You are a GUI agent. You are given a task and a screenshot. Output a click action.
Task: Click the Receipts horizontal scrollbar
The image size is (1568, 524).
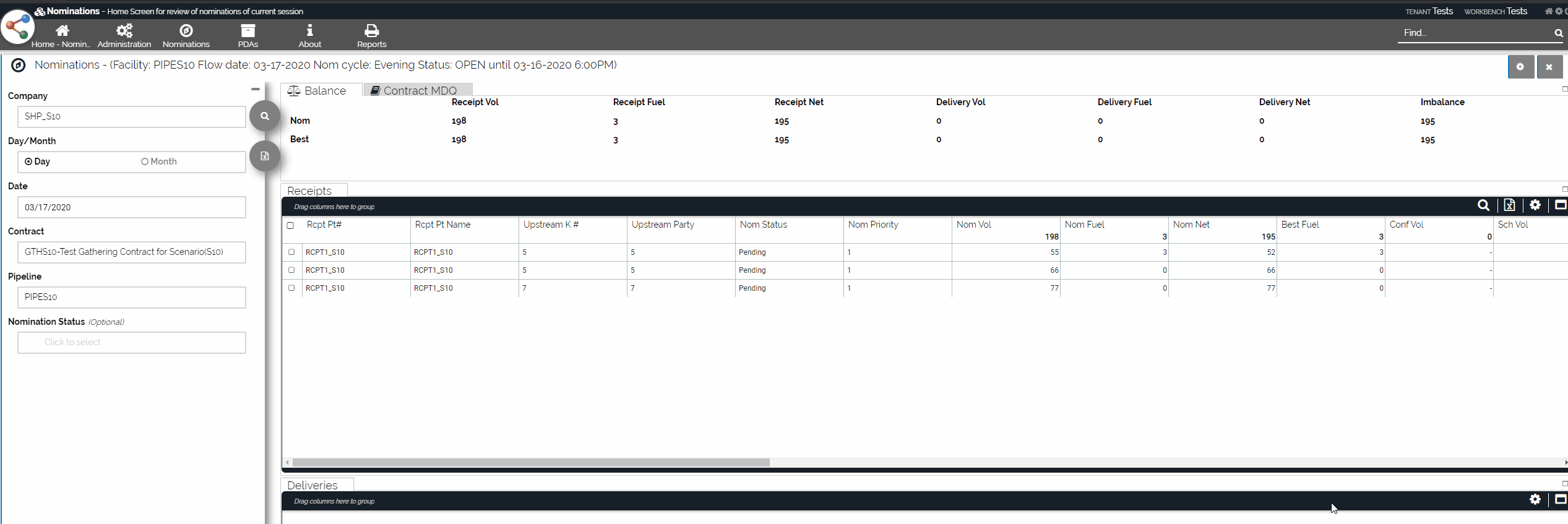531,462
